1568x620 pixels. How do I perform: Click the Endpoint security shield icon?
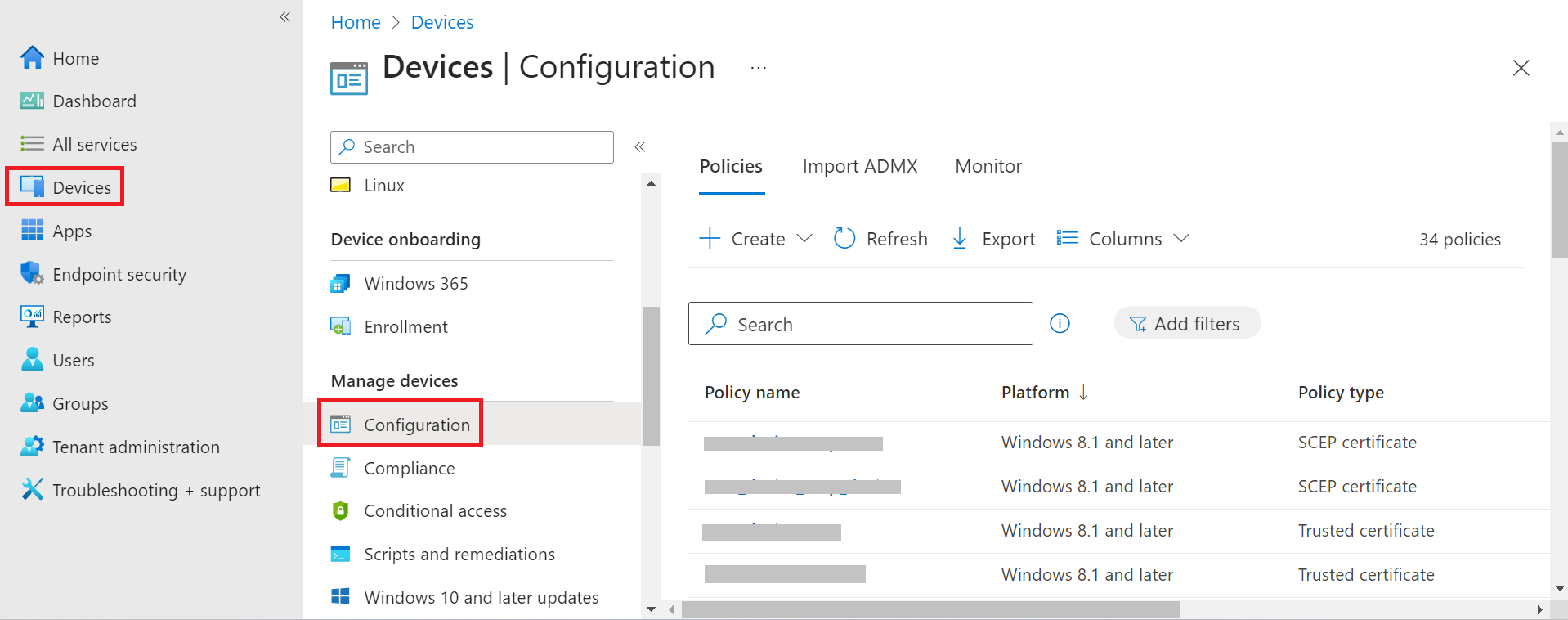click(x=33, y=274)
